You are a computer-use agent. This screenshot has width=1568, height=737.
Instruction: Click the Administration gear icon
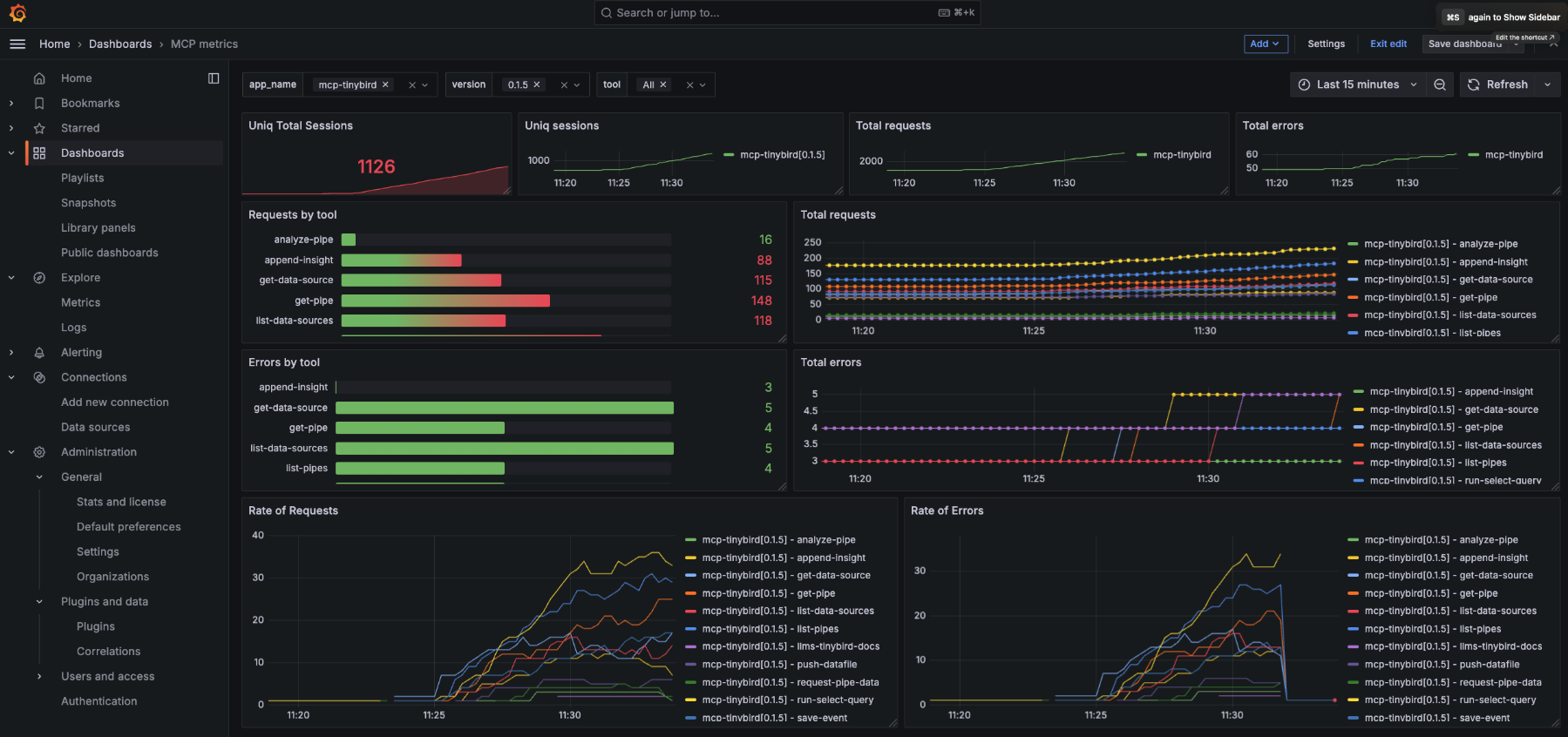click(x=39, y=452)
